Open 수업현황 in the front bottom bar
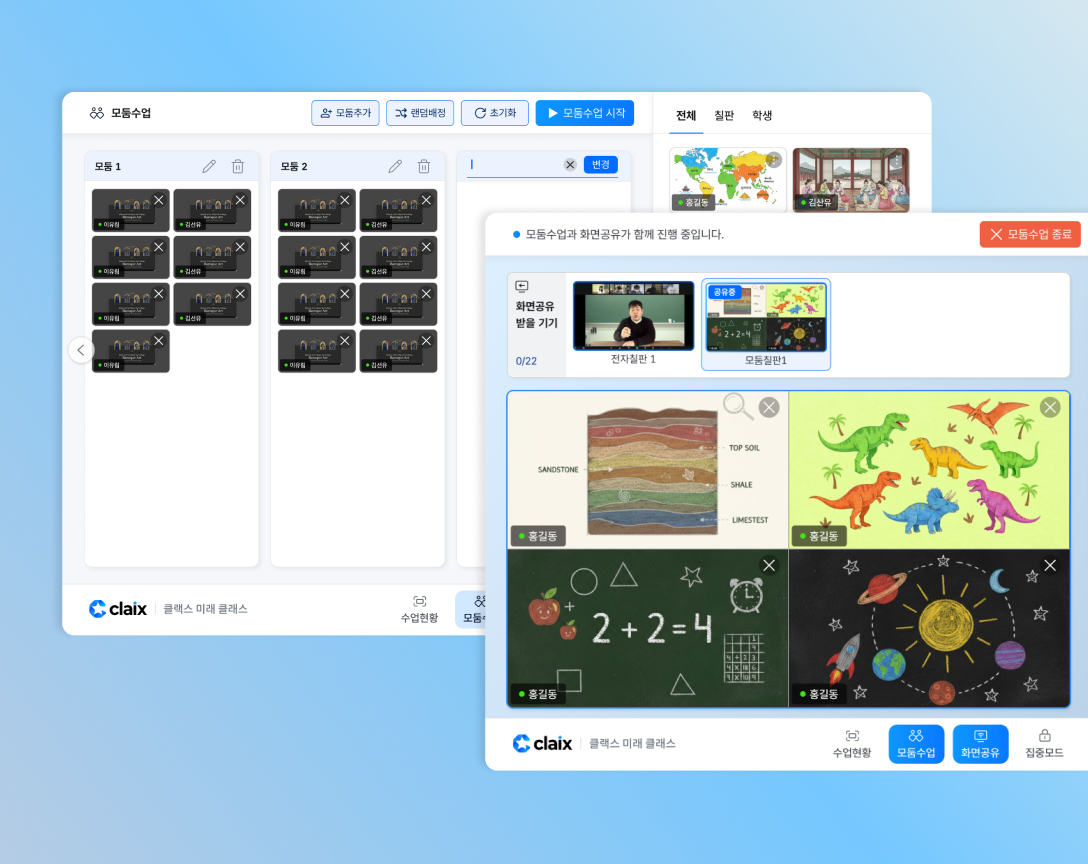 (852, 744)
